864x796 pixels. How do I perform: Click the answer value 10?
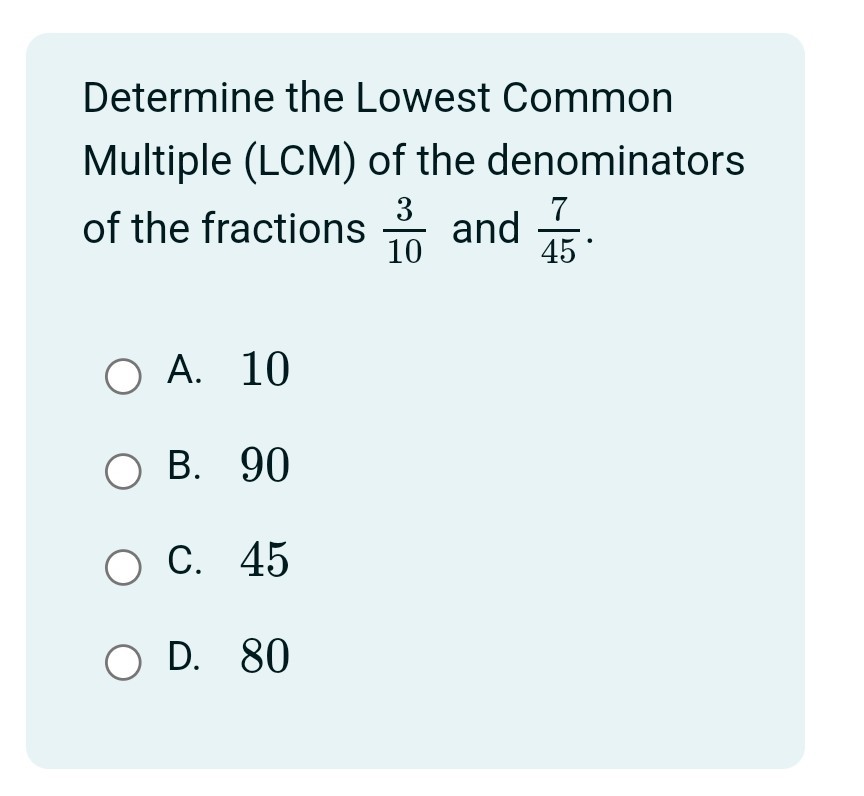[264, 371]
